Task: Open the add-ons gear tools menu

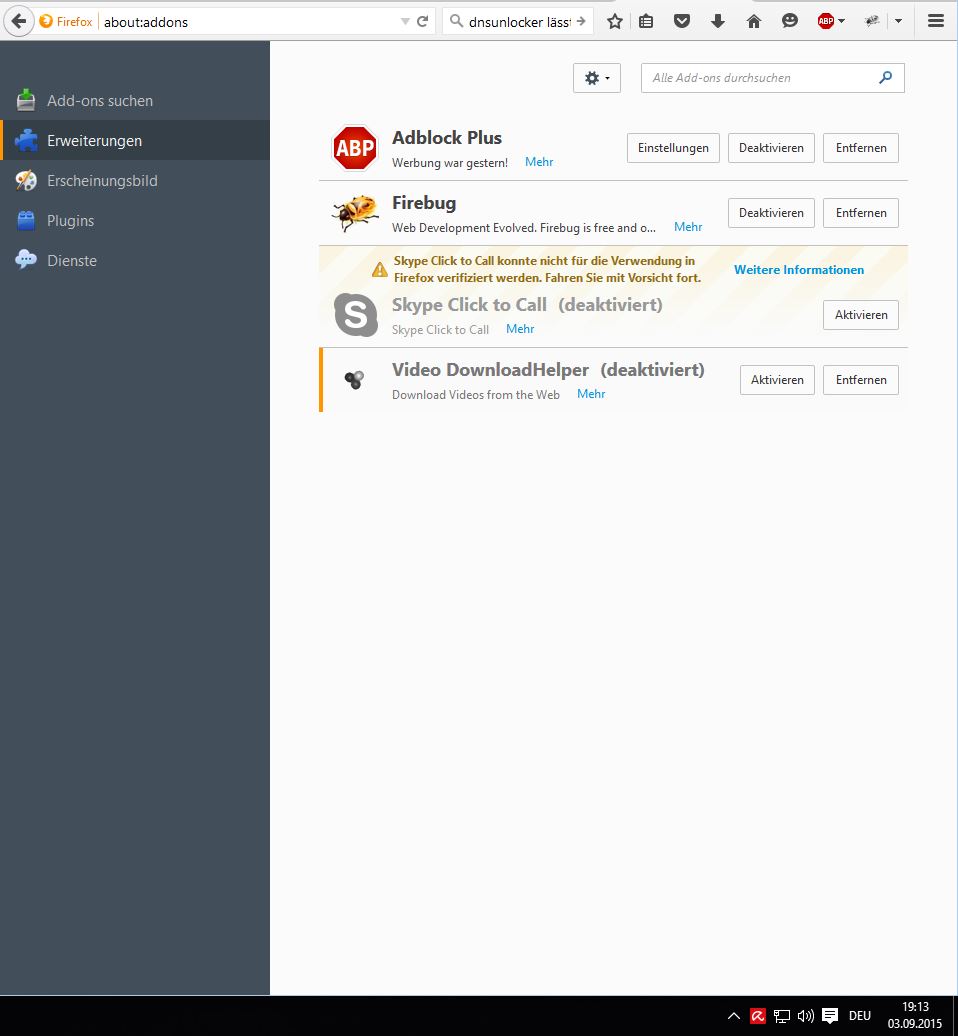Action: [x=597, y=78]
